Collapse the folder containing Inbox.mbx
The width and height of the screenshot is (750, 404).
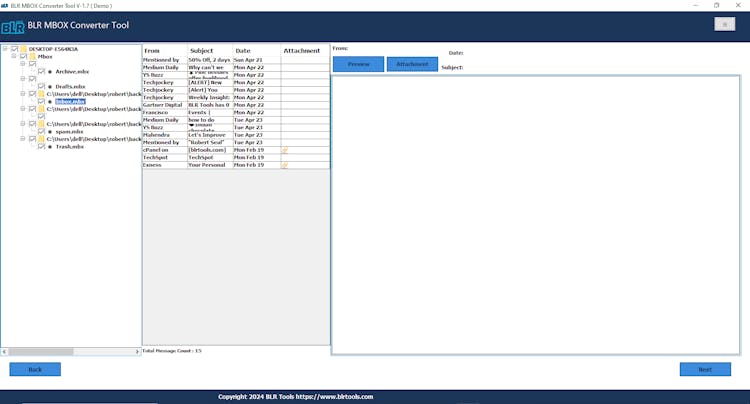22,94
